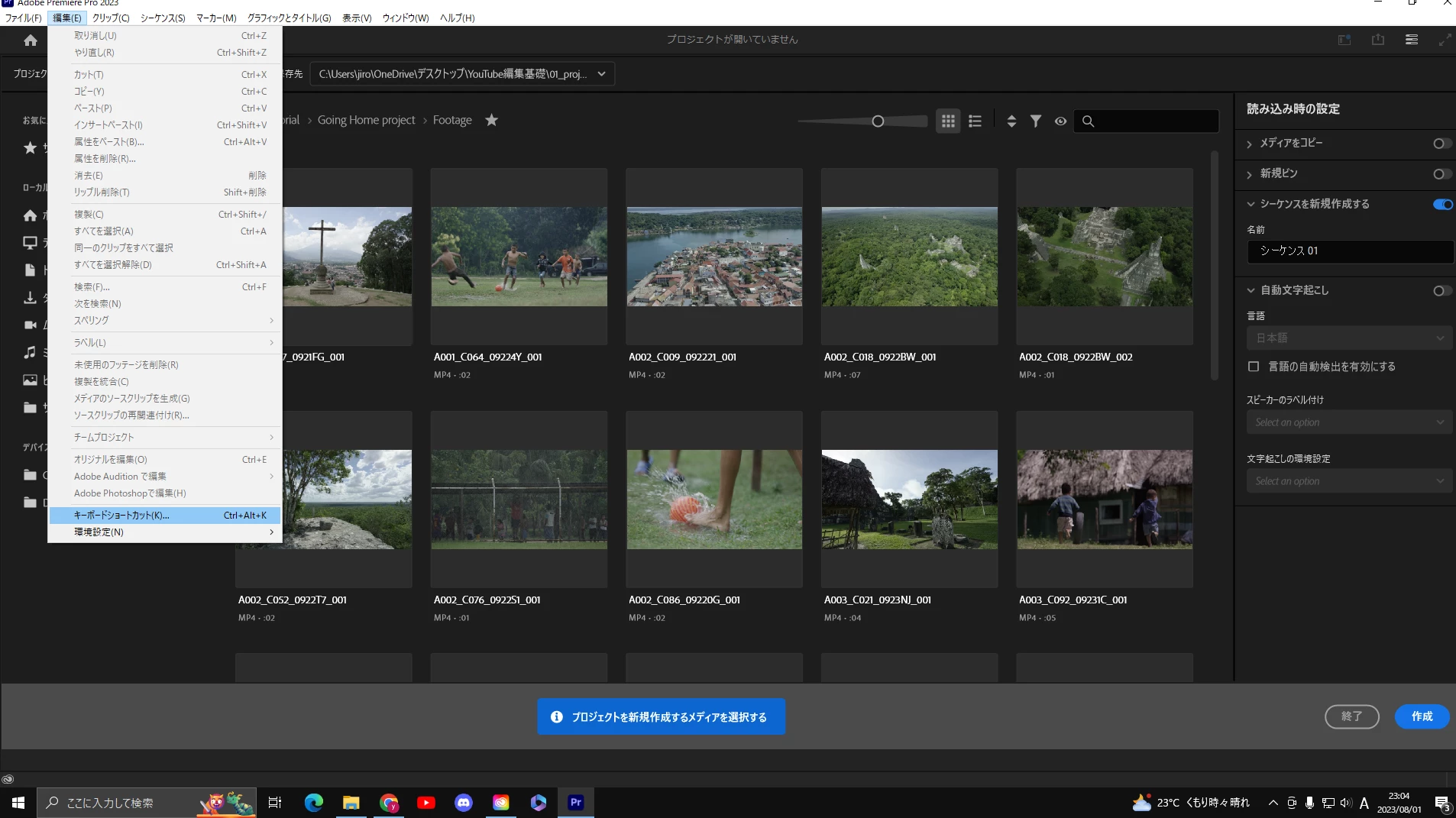Open Chrome from the taskbar
This screenshot has height=818, width=1456.
point(389,803)
